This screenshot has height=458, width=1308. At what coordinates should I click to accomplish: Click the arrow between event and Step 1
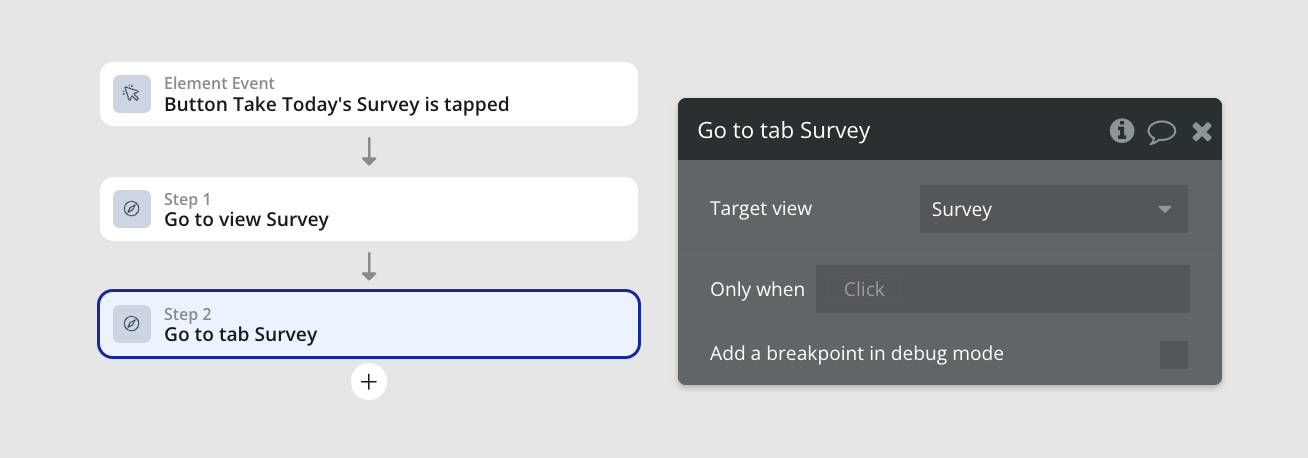(369, 151)
